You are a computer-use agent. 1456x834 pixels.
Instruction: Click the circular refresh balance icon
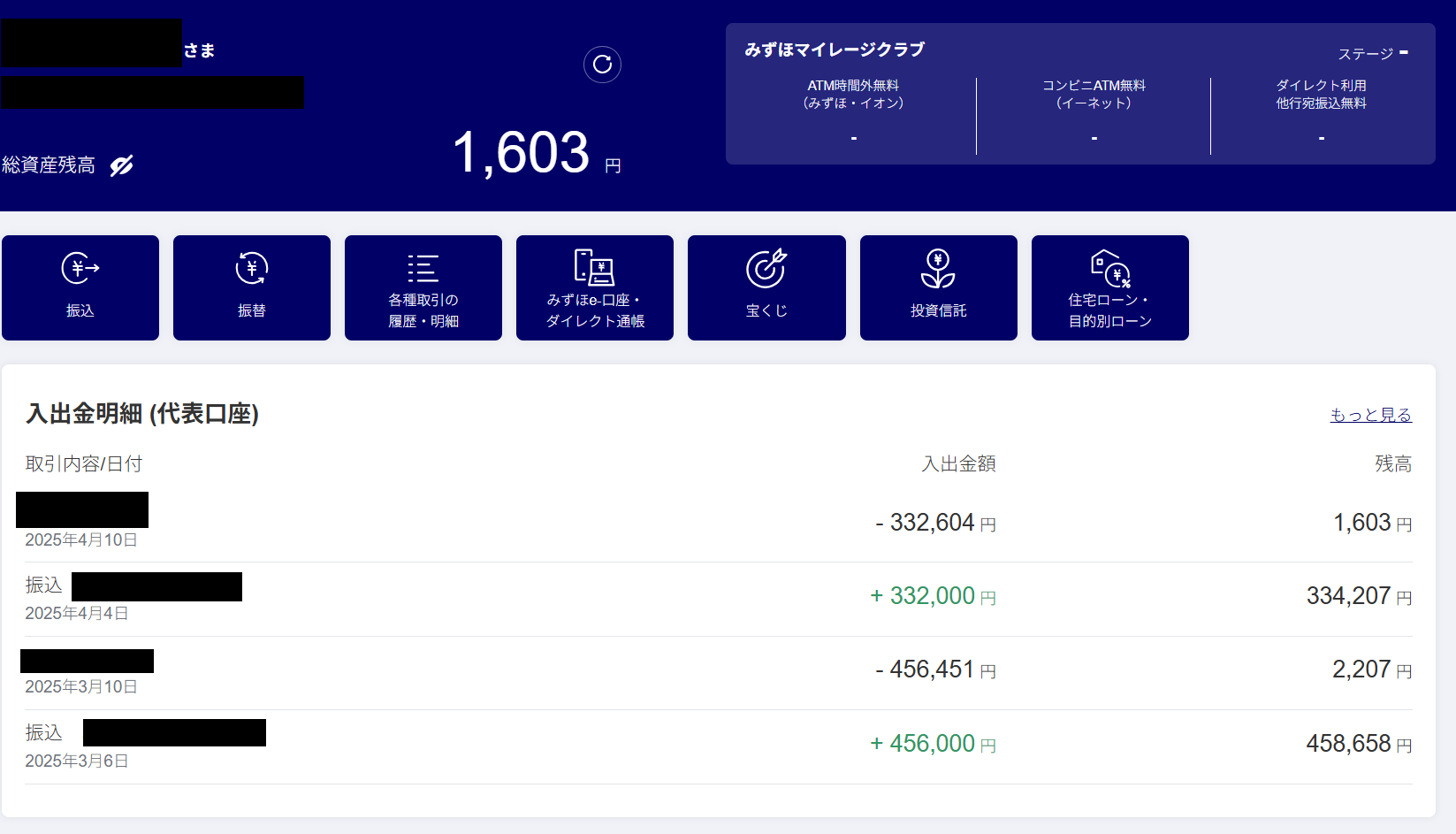(602, 65)
